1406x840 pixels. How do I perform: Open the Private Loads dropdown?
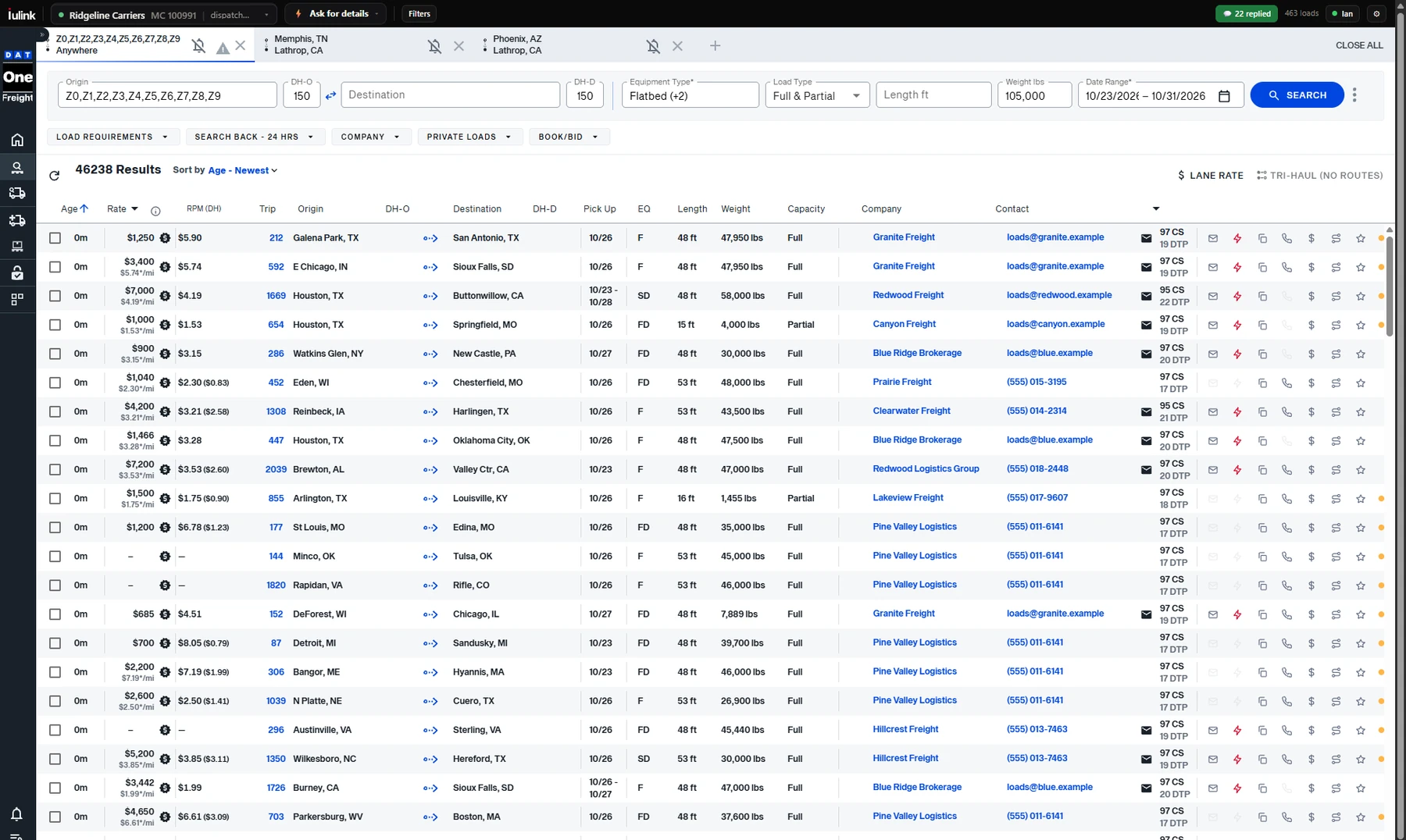[469, 137]
